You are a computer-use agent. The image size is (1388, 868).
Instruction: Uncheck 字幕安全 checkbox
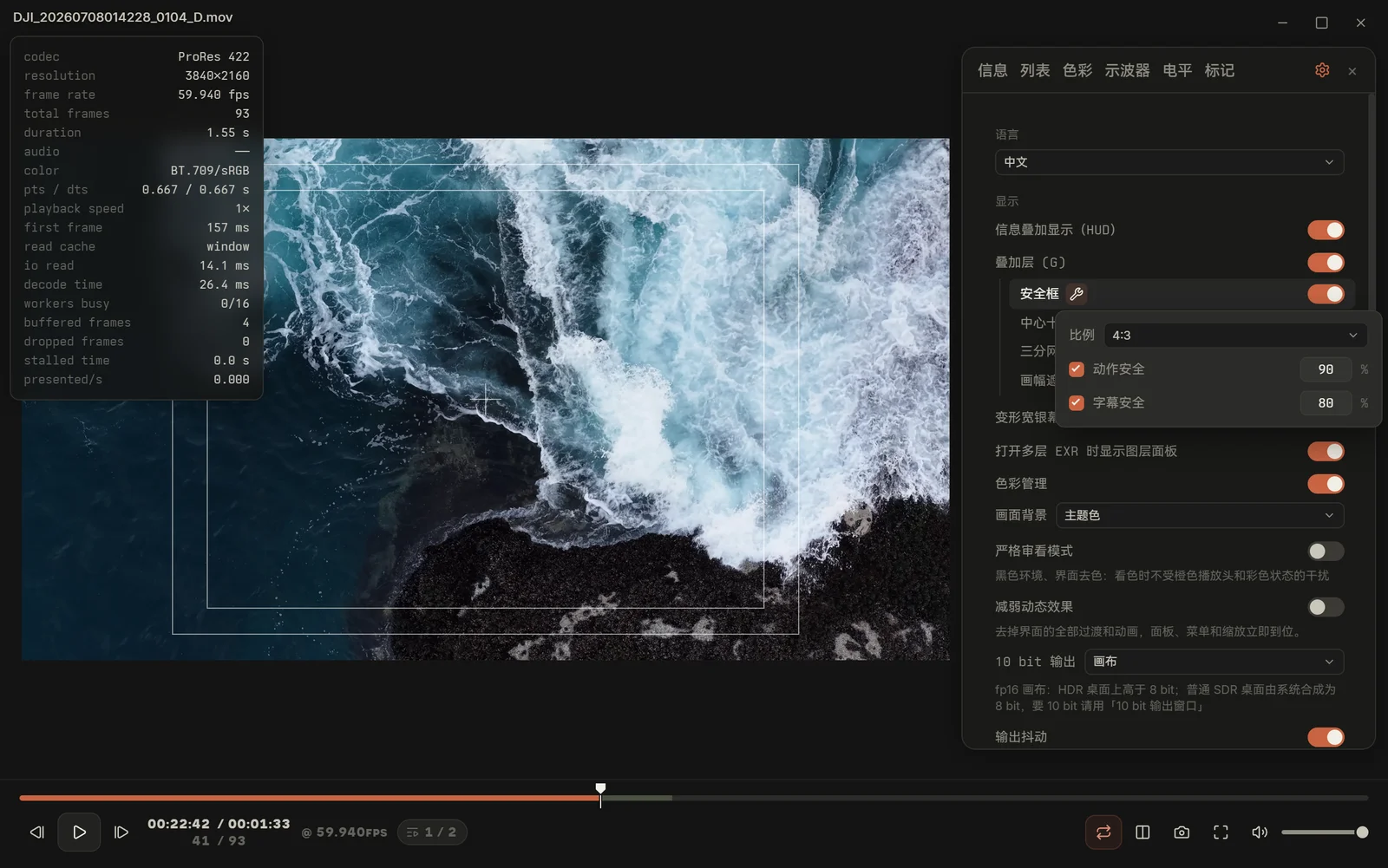tap(1077, 403)
